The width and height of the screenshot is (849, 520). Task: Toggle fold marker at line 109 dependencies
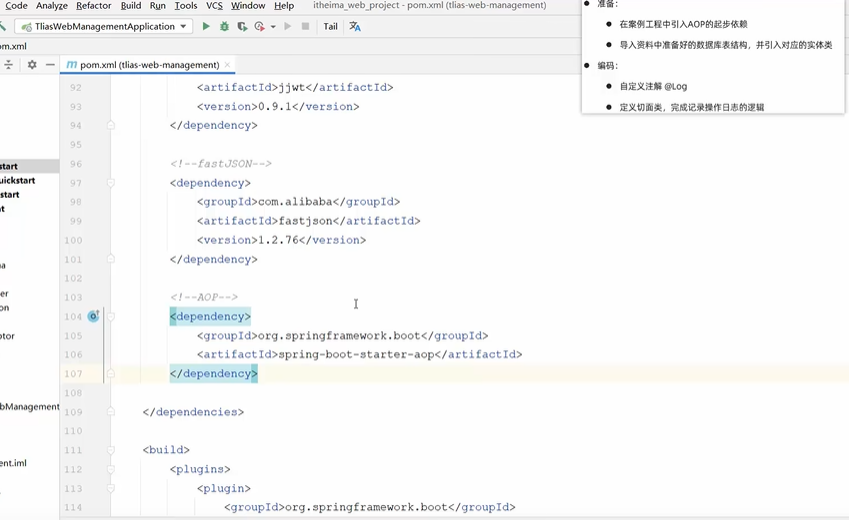pos(110,412)
